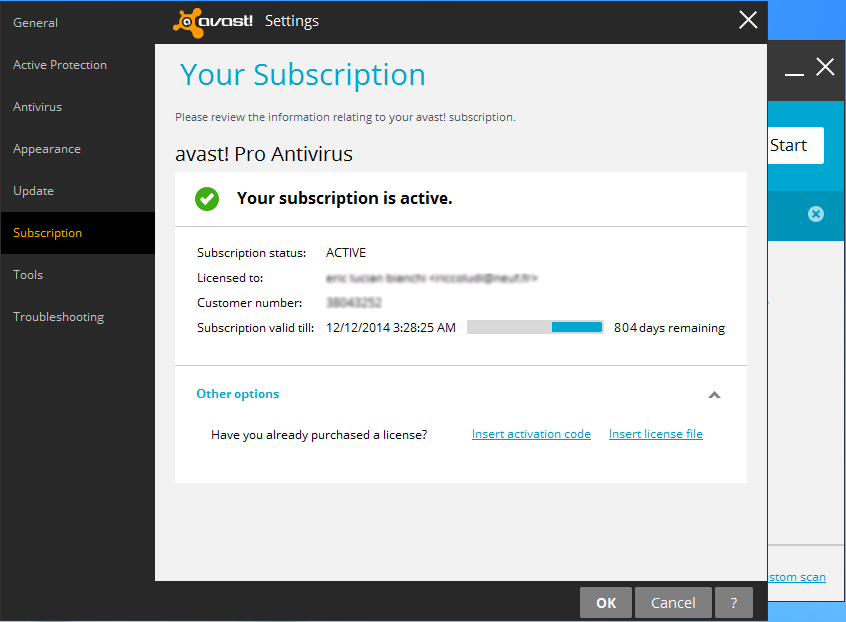Go to Active Protection settings

coord(77,65)
